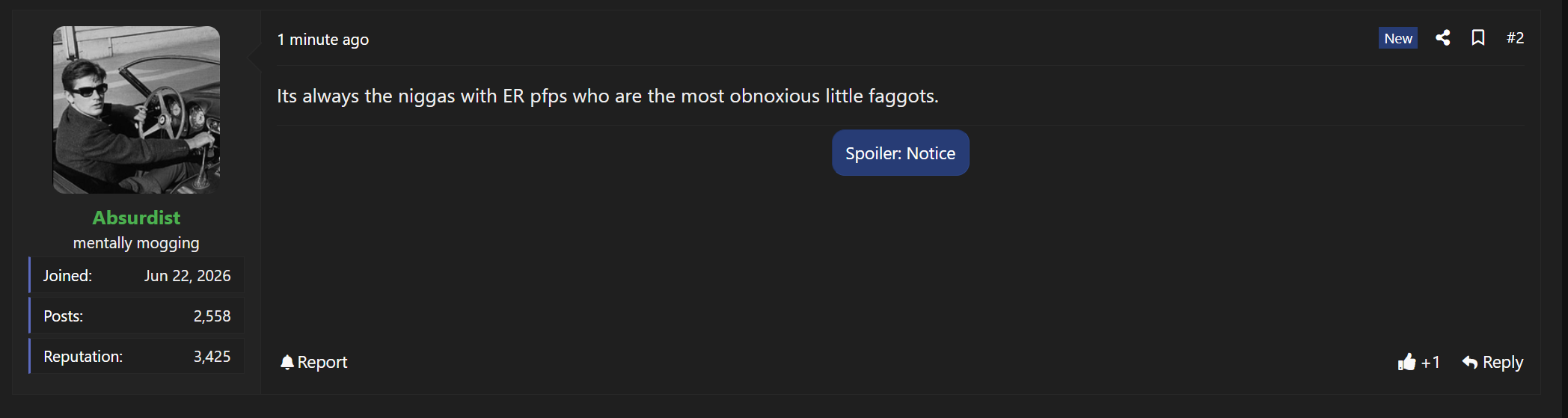Viewport: 1568px width, 418px height.
Task: Click the Posts count 2,558
Action: (x=212, y=316)
